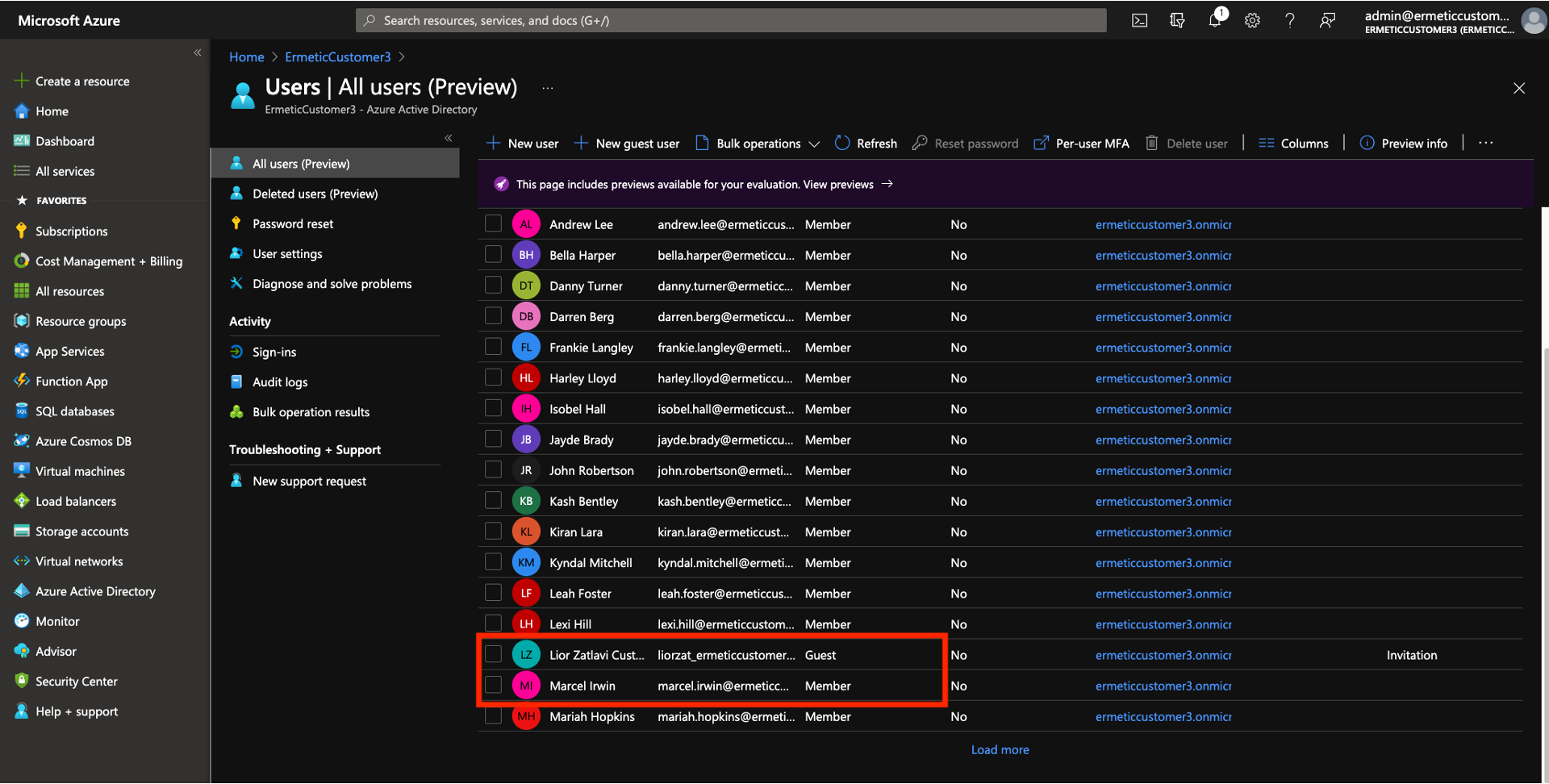The image size is (1549, 784).
Task: Click the Harley Lloyd user name
Action: point(582,378)
